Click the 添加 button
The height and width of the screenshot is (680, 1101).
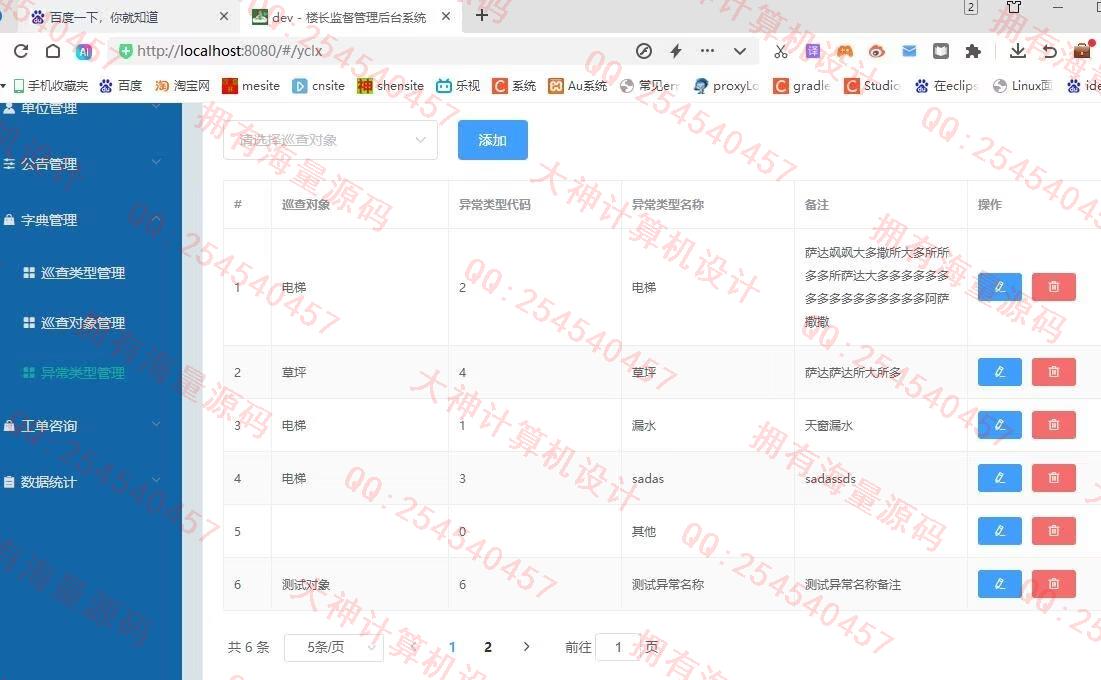pyautogui.click(x=492, y=140)
